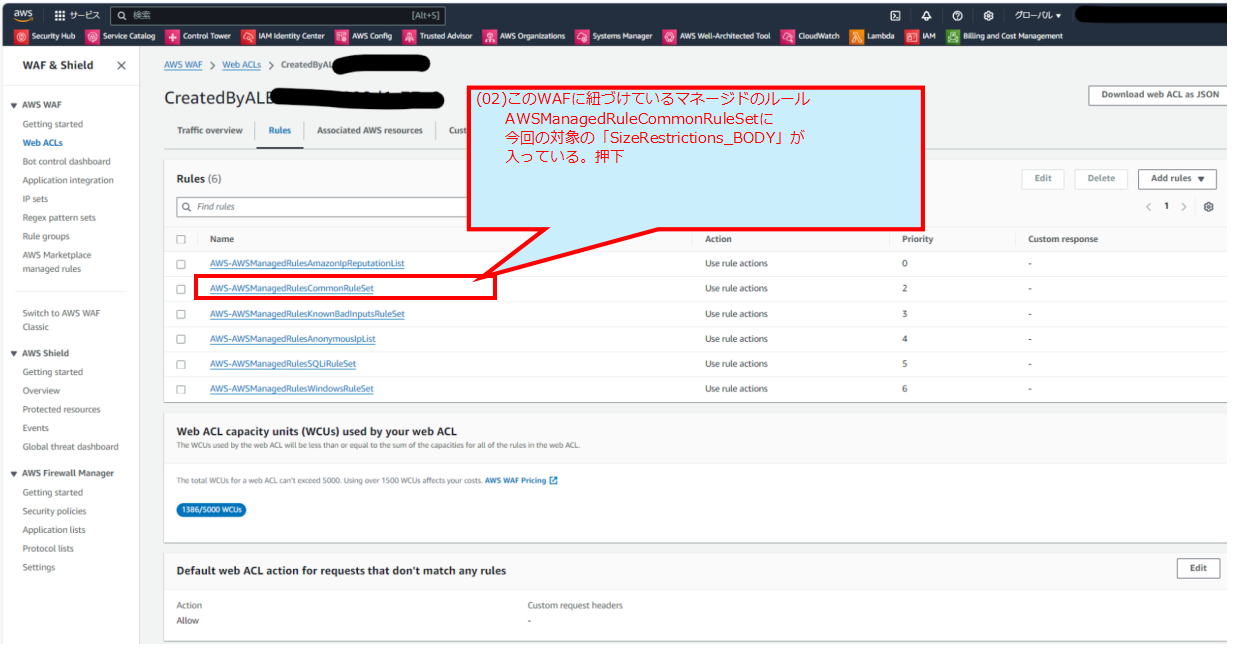
Task: Open the AWS-AWSManagedRulesAnonymousIpList rule link
Action: pos(293,339)
